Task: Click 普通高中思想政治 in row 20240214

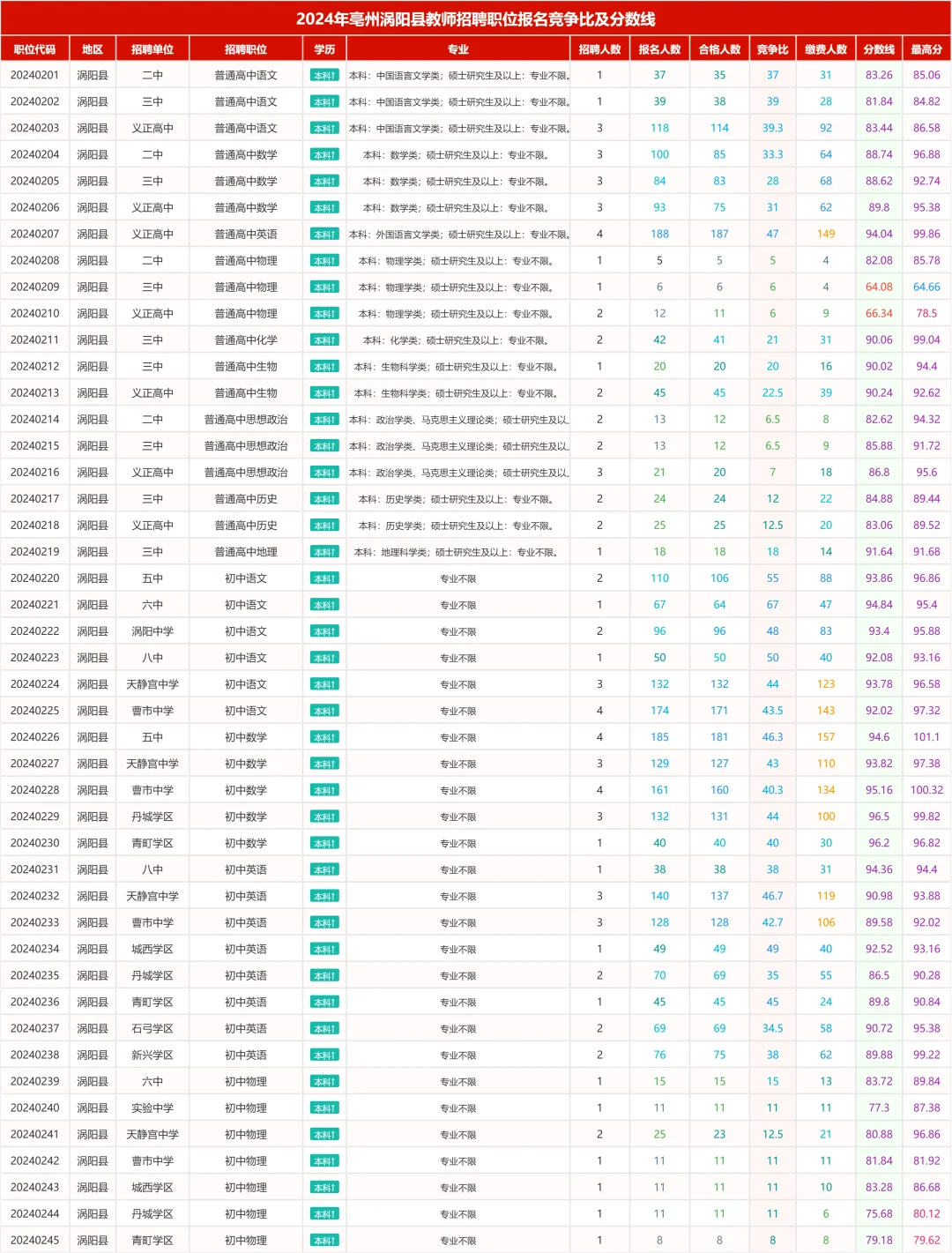Action: 246,419
